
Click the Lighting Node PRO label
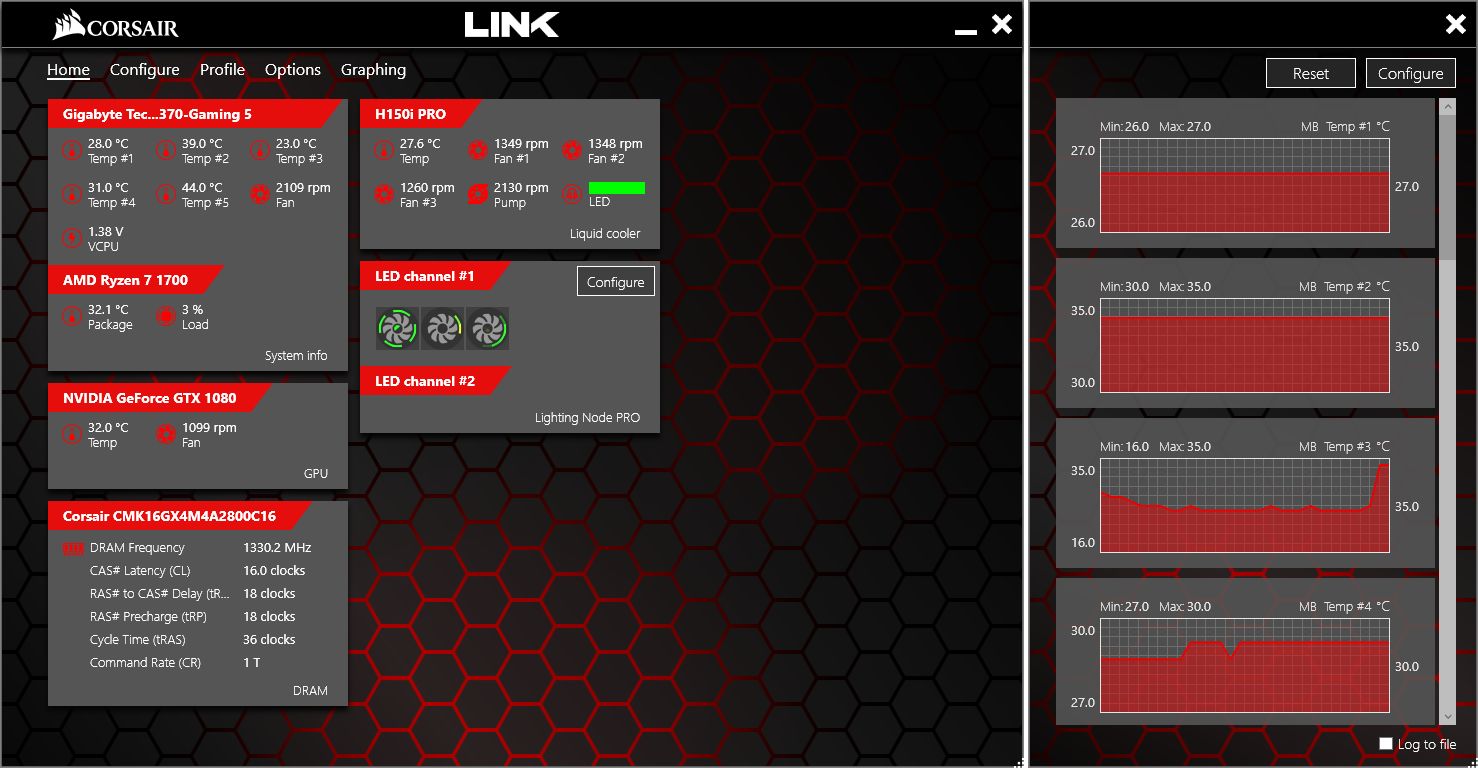588,418
